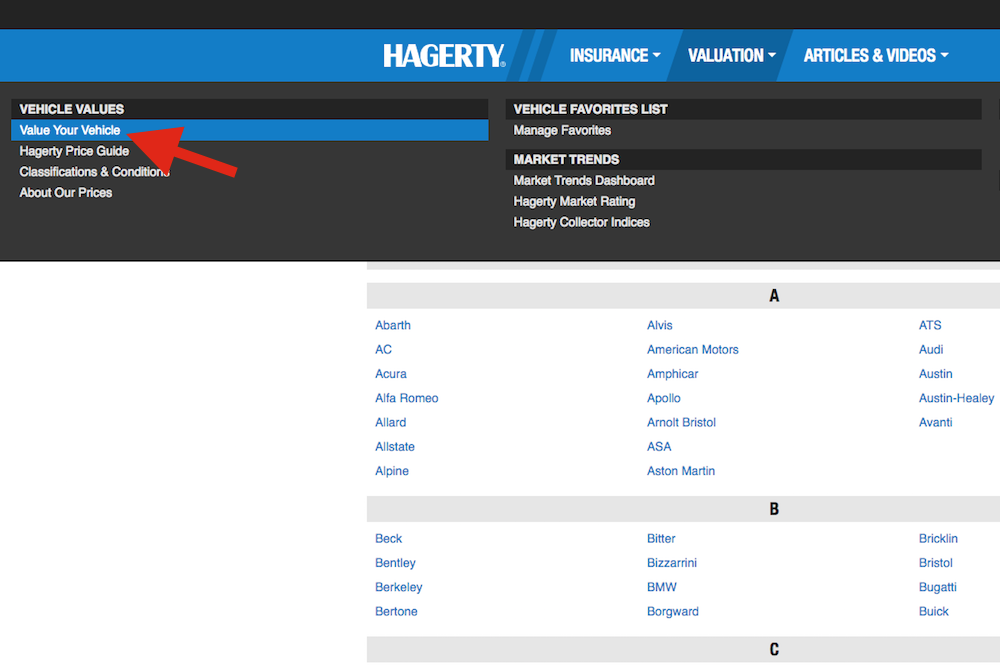The height and width of the screenshot is (666, 1000).
Task: Click the ATS make link
Action: [930, 325]
